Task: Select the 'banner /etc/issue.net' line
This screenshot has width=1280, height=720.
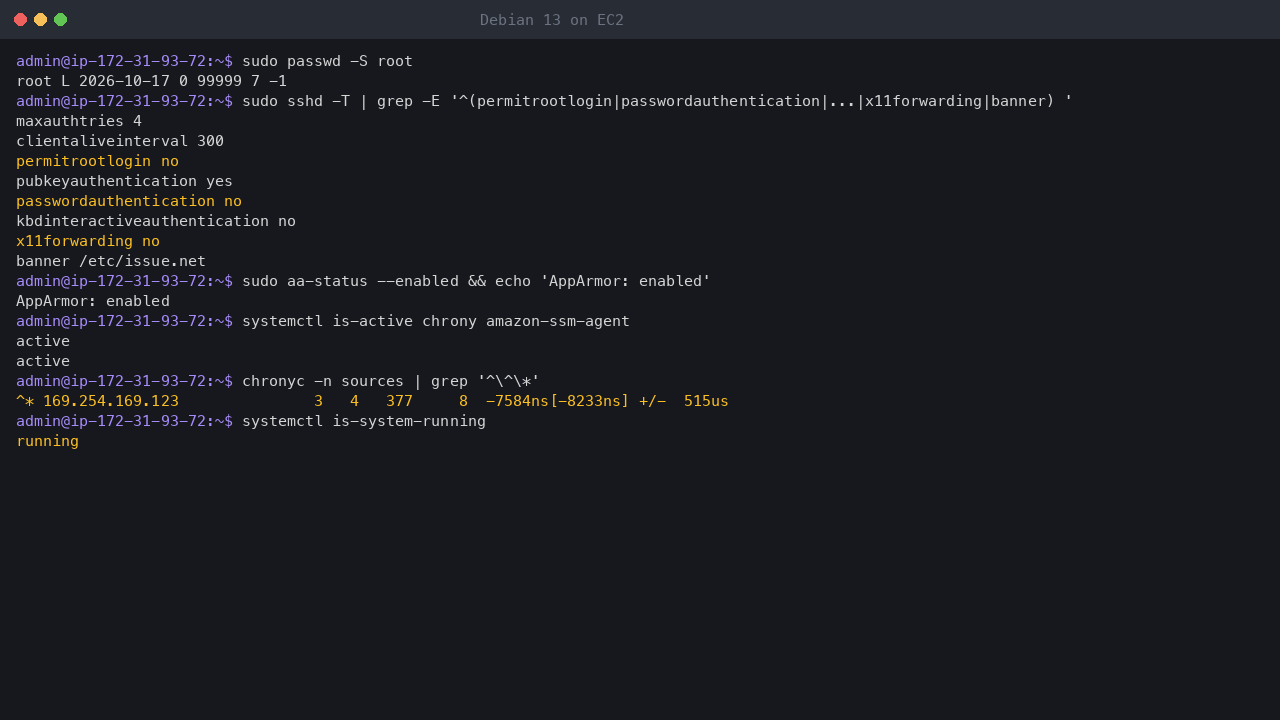Action: tap(111, 261)
